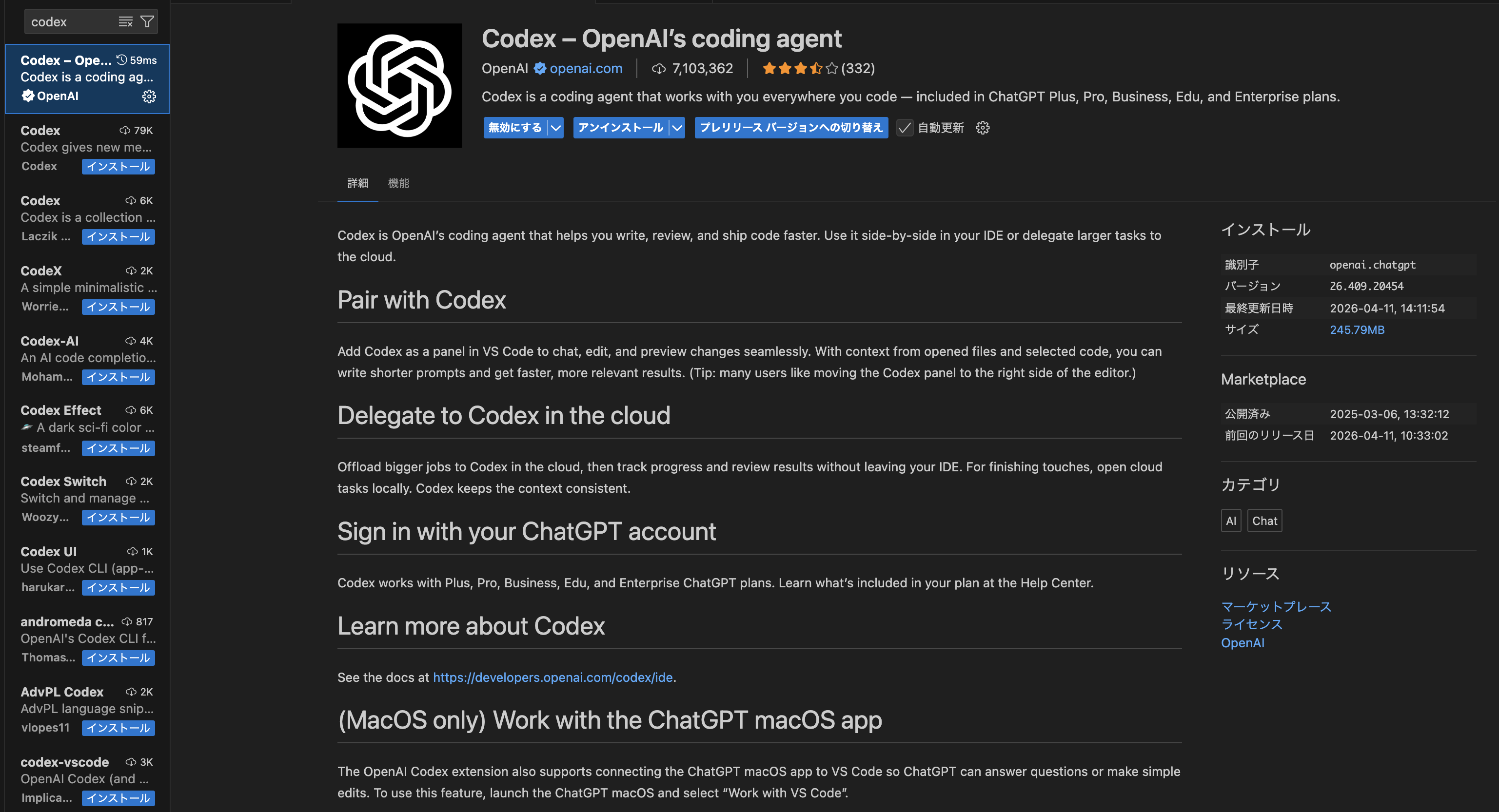Open the settings gear next to 自動更新
This screenshot has width=1499, height=812.
click(x=982, y=128)
